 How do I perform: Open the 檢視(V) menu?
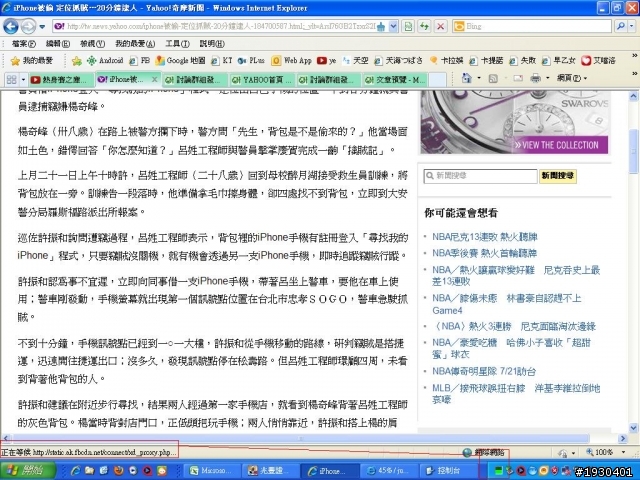92,44
